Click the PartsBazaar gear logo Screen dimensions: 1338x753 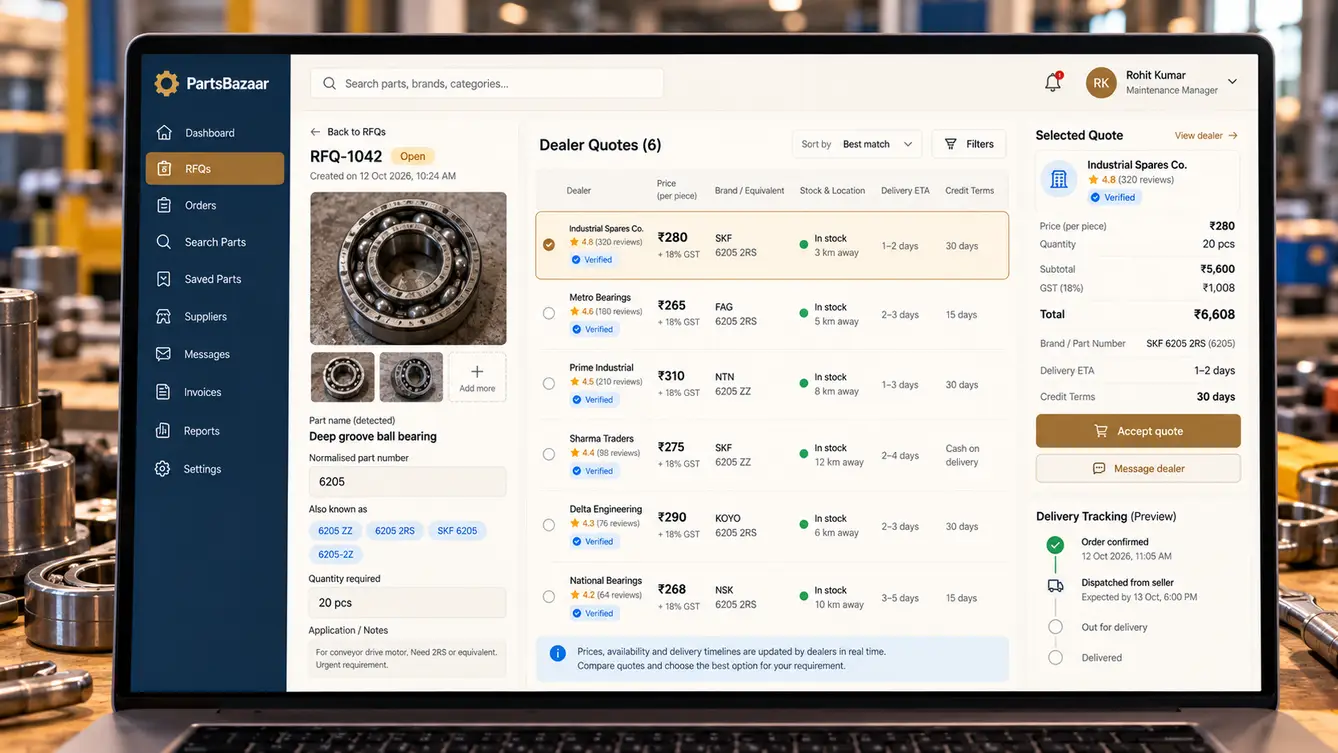click(167, 84)
